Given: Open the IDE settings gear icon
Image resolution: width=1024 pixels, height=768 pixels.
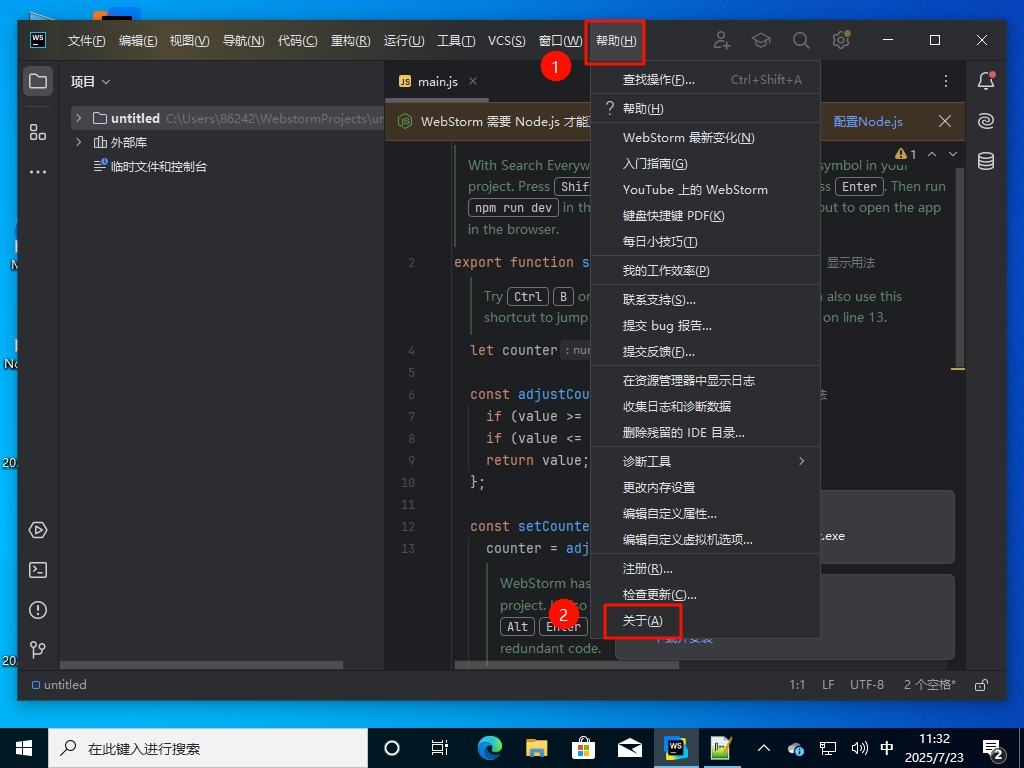Looking at the screenshot, I should pos(841,40).
